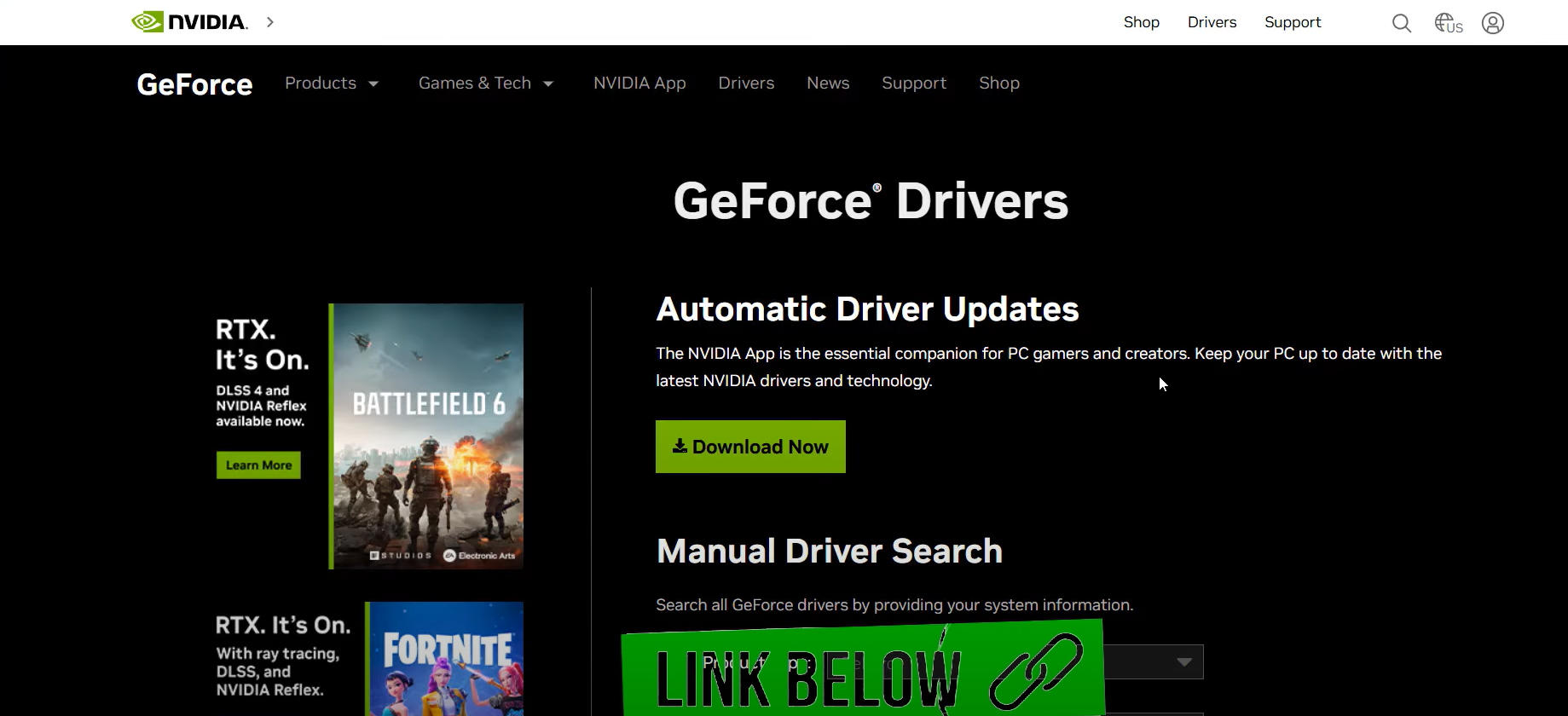This screenshot has width=1568, height=716.
Task: Go to News in GeForce navigation
Action: tap(828, 84)
